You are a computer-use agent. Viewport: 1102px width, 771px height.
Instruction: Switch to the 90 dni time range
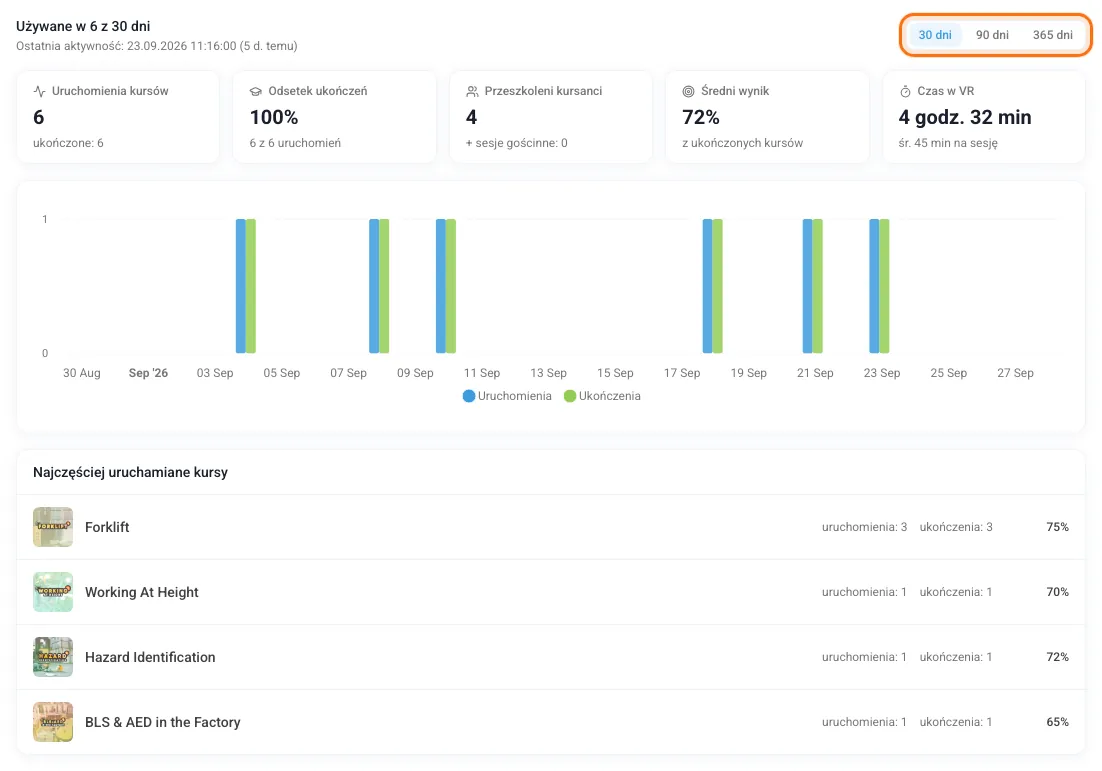click(992, 35)
